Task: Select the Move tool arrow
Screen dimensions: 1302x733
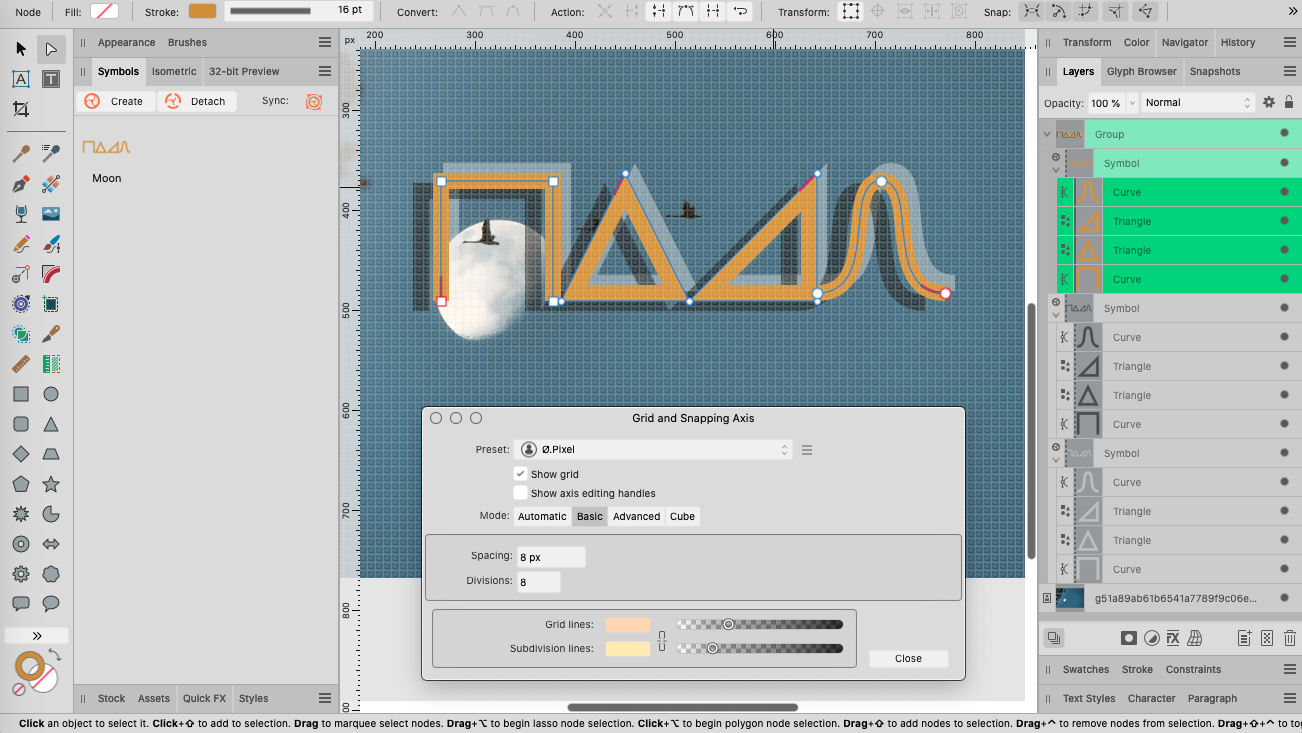Action: [x=21, y=49]
